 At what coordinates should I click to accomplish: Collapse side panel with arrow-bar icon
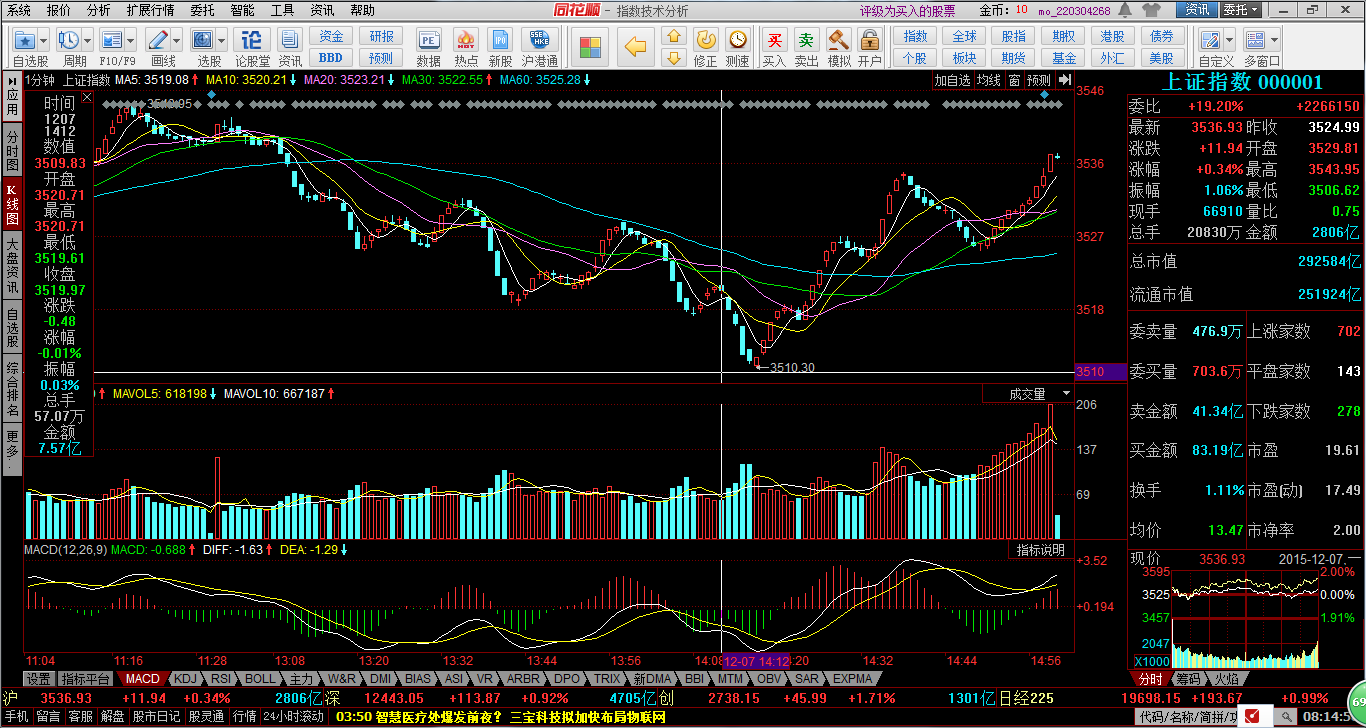pos(1065,80)
